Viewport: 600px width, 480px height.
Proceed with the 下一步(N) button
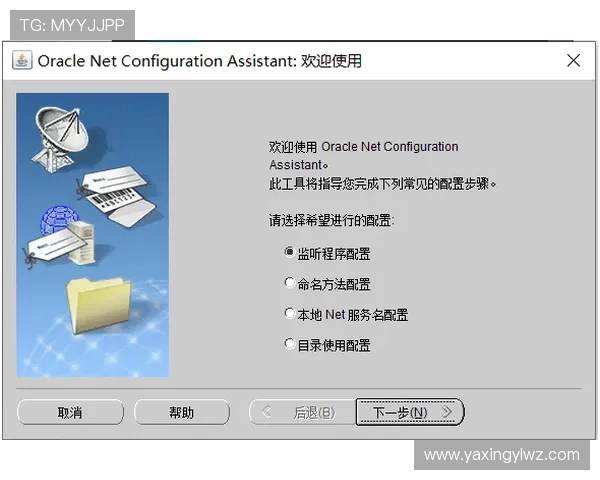[409, 412]
